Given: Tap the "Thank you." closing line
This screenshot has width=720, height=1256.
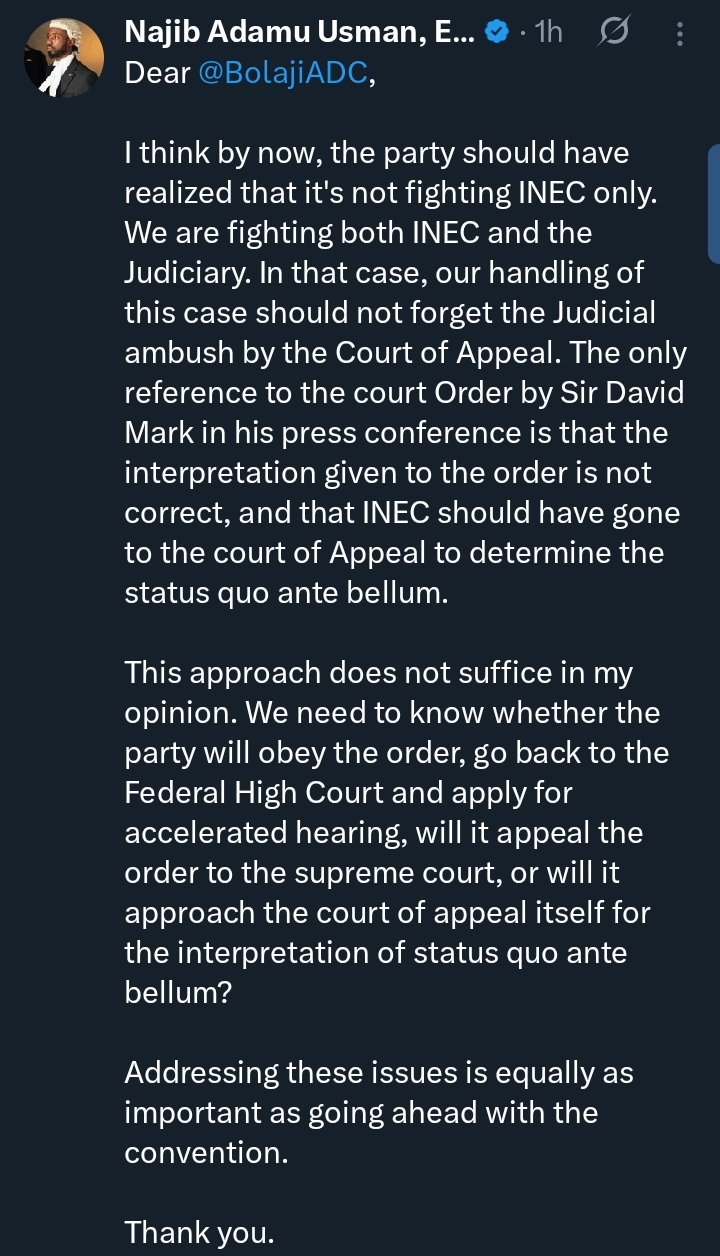Looking at the screenshot, I should 199,1232.
